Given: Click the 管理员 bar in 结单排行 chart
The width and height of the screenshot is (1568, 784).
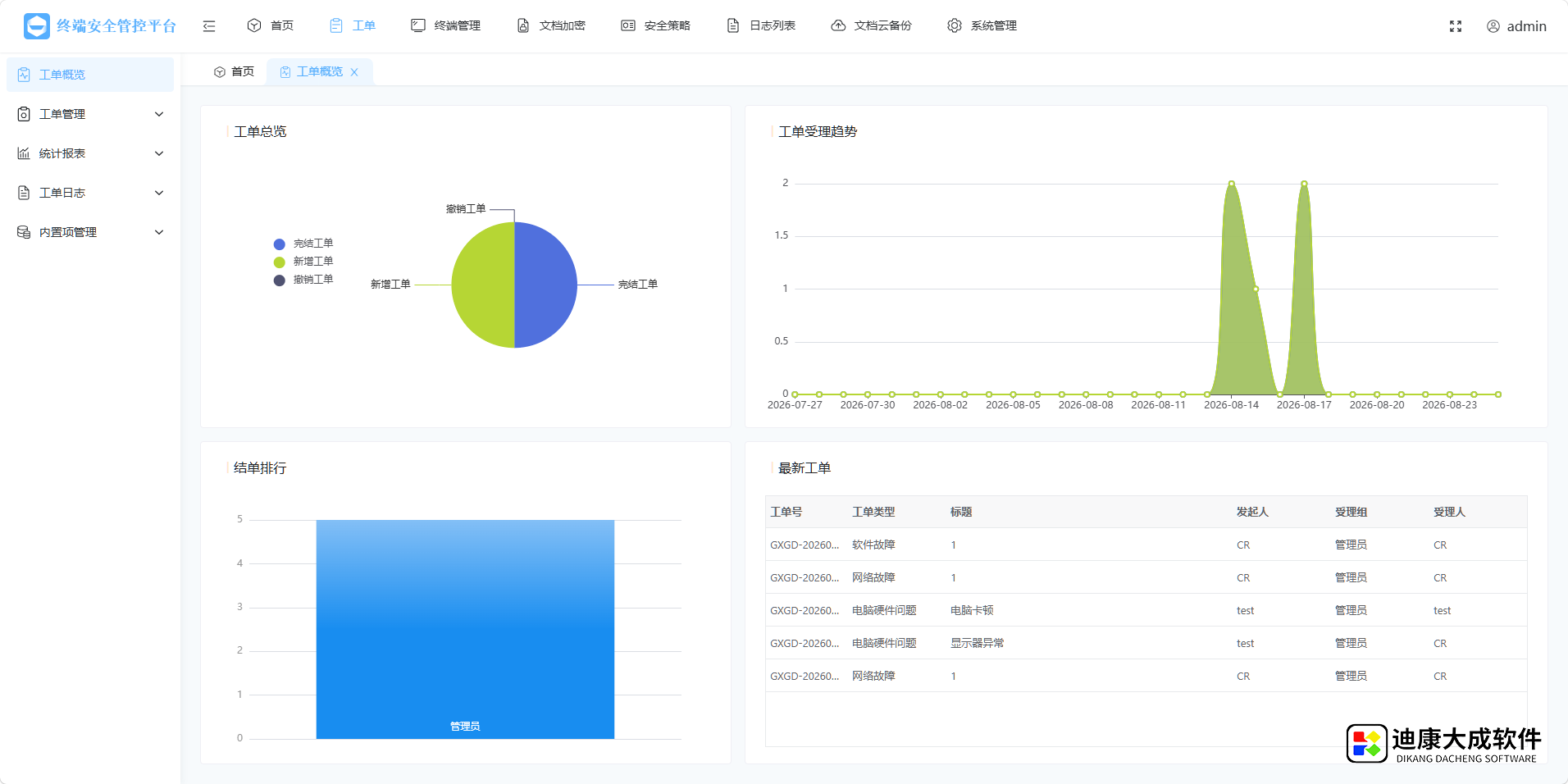Looking at the screenshot, I should pyautogui.click(x=465, y=629).
